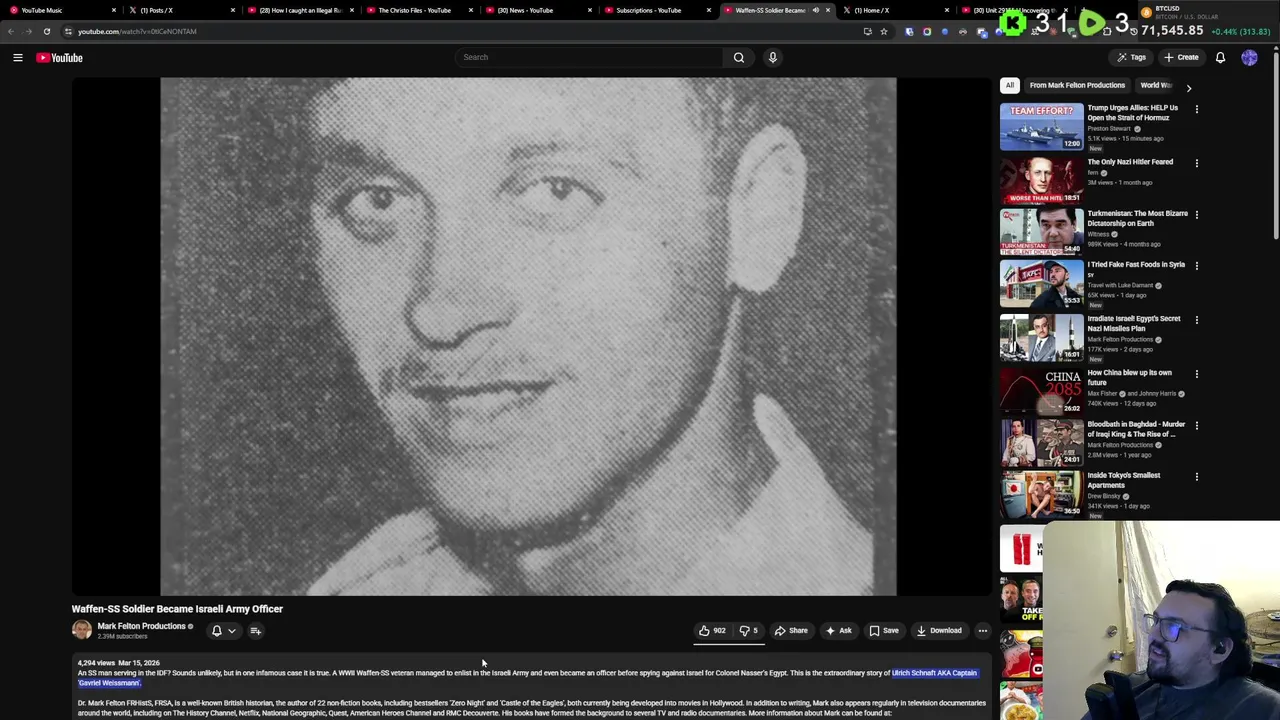This screenshot has height=720, width=1280.
Task: Download the video
Action: click(x=939, y=631)
